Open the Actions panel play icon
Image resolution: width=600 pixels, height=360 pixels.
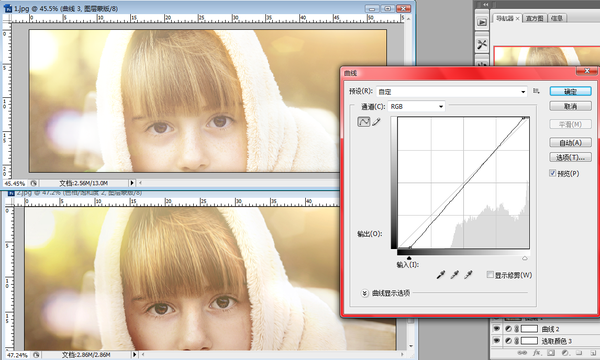(x=482, y=22)
